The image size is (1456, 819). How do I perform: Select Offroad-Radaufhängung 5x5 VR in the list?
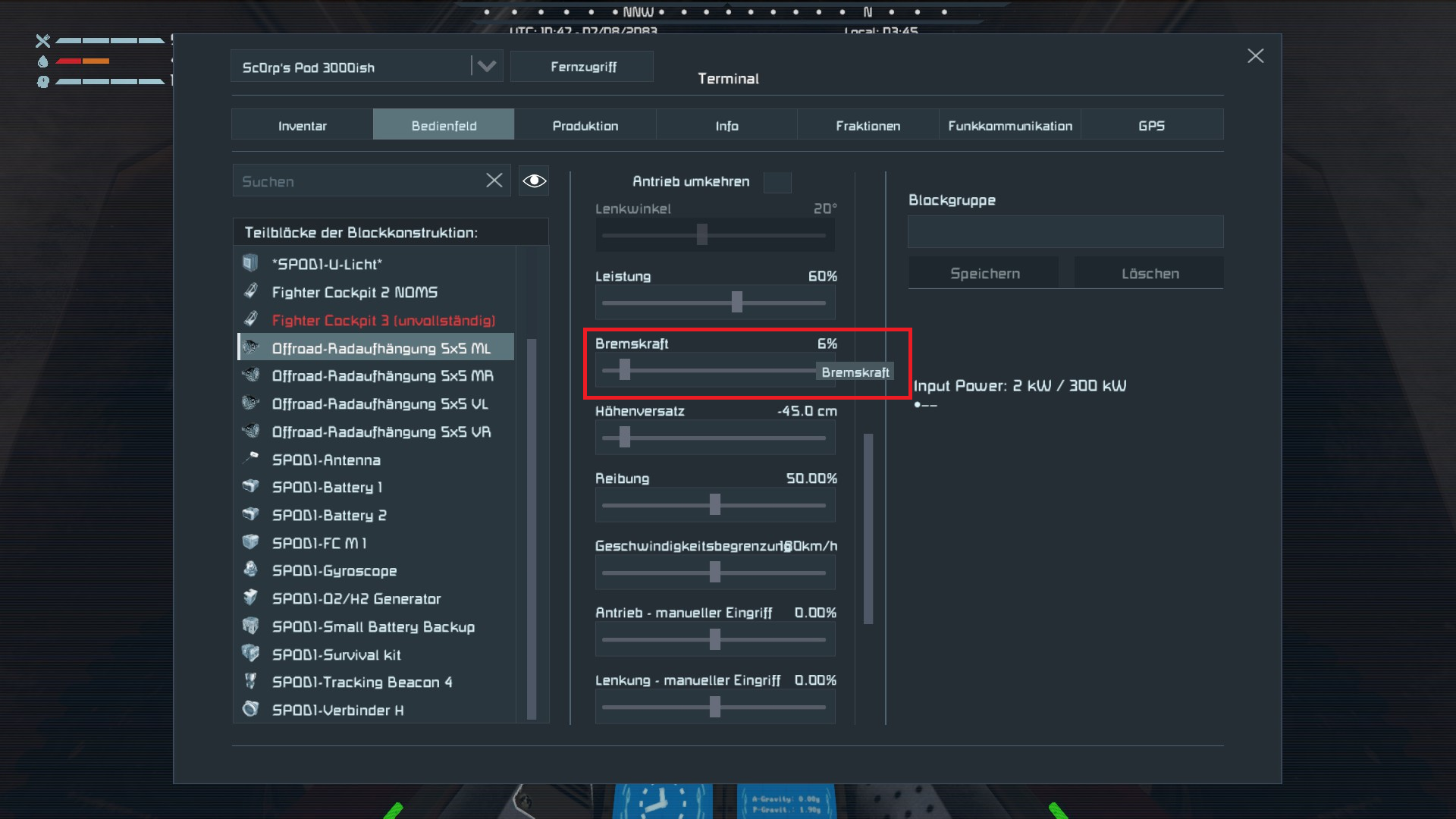[381, 431]
